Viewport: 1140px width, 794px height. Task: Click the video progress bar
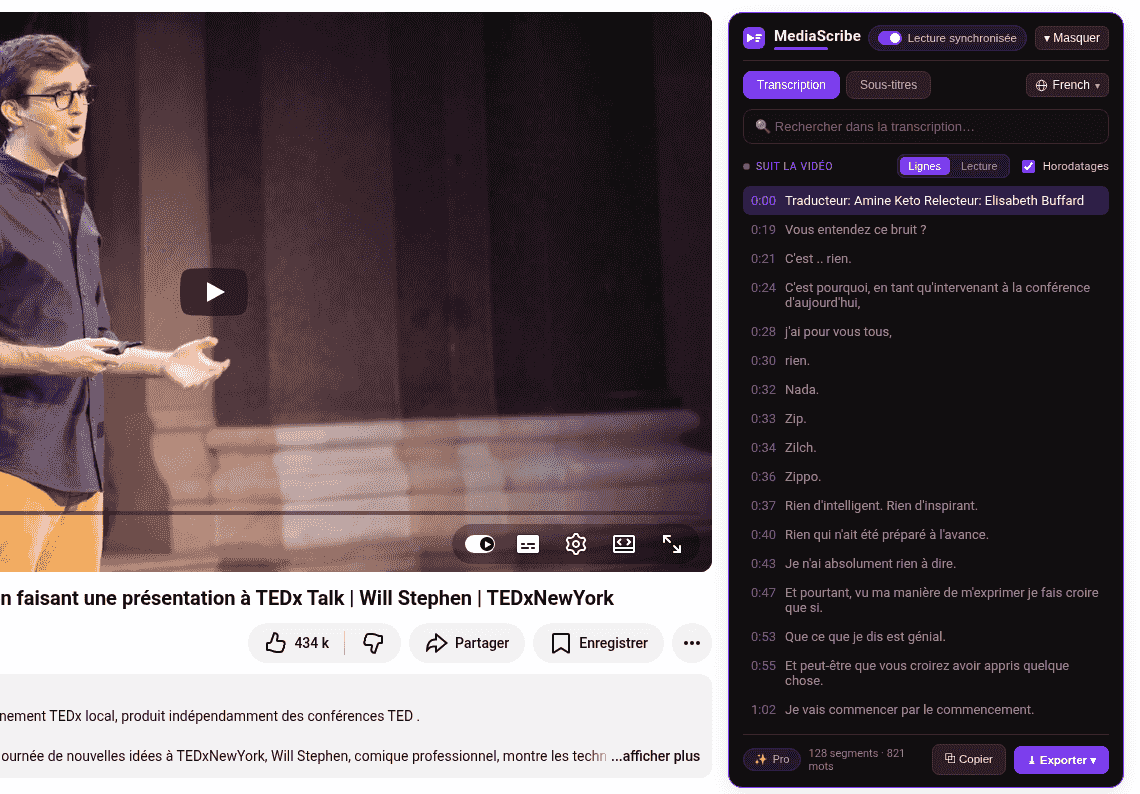(356, 513)
